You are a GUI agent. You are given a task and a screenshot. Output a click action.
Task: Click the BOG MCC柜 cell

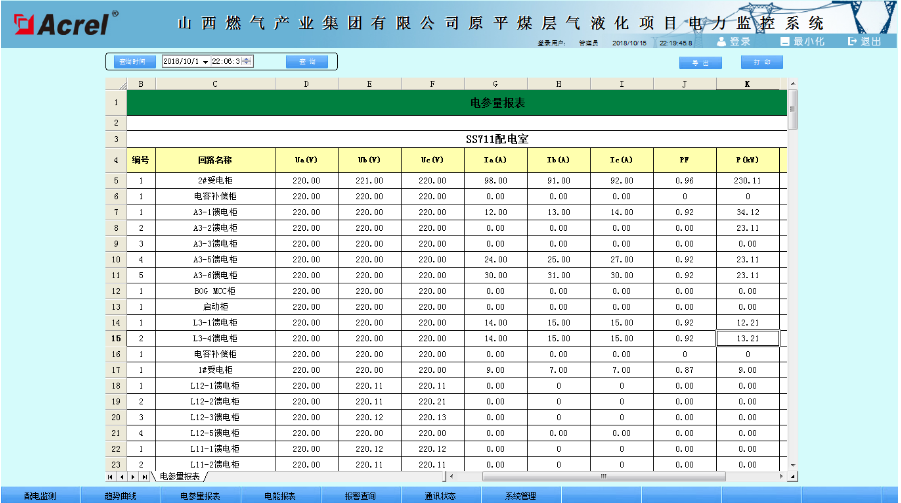pos(215,291)
